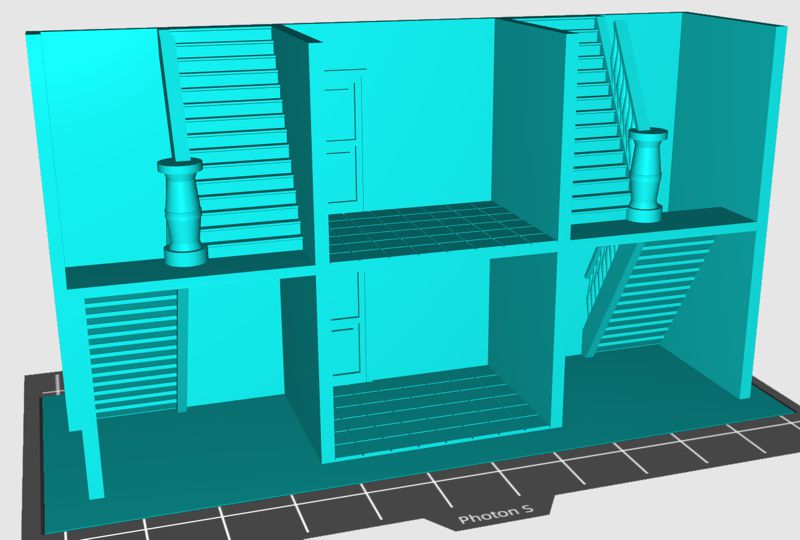Select the right baluster post by the railing
Screen dimensions: 800x540
pyautogui.click(x=647, y=175)
